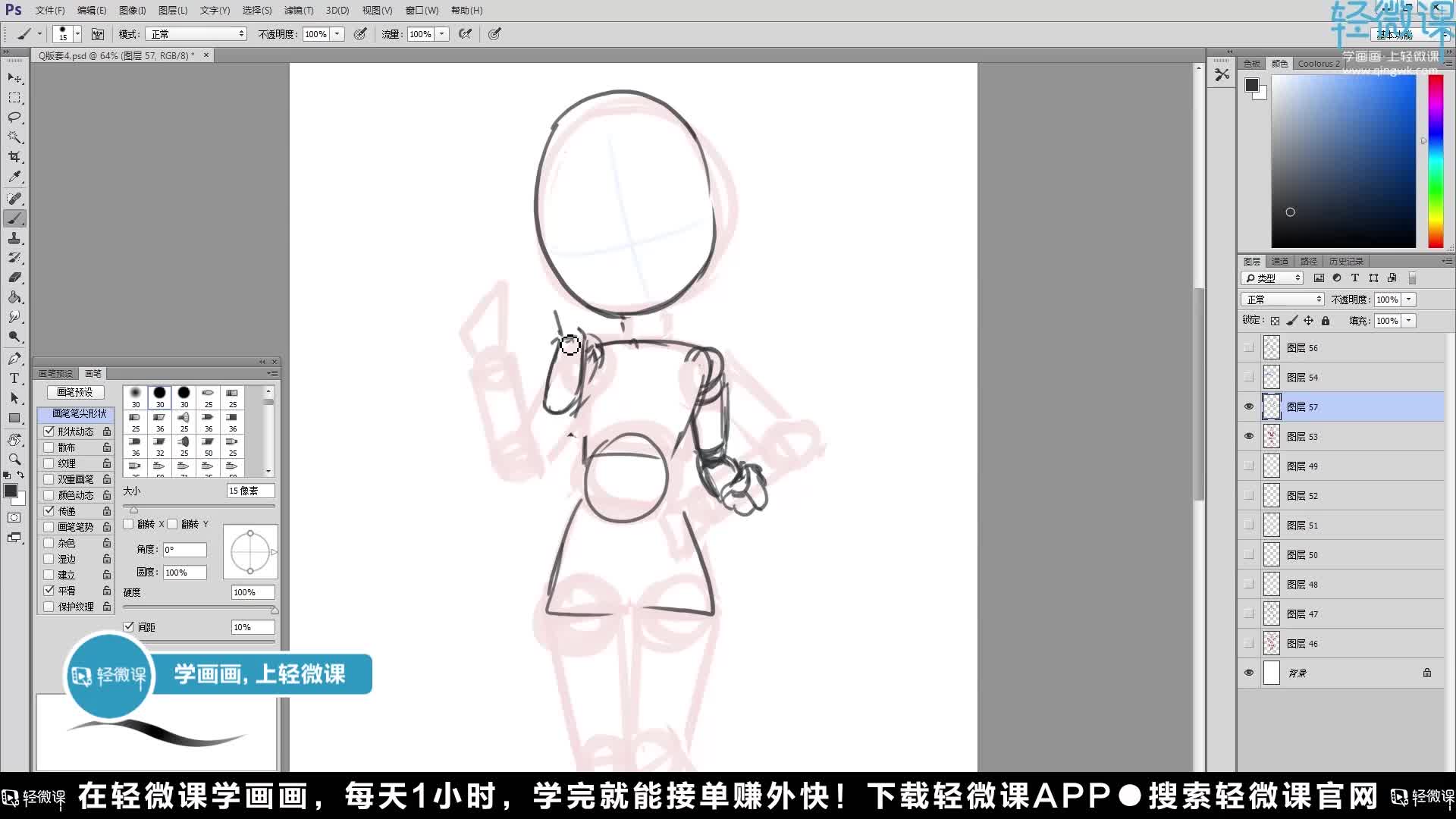Open the 滤镜 menu
Image resolution: width=1456 pixels, height=819 pixels.
pos(296,10)
